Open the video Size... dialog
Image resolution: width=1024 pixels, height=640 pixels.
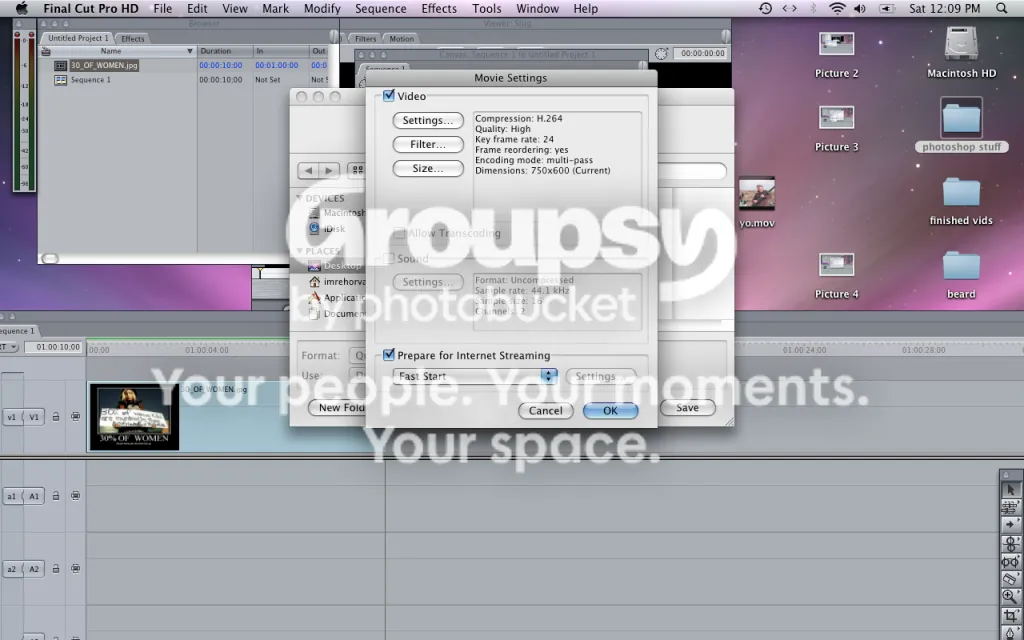[x=428, y=168]
